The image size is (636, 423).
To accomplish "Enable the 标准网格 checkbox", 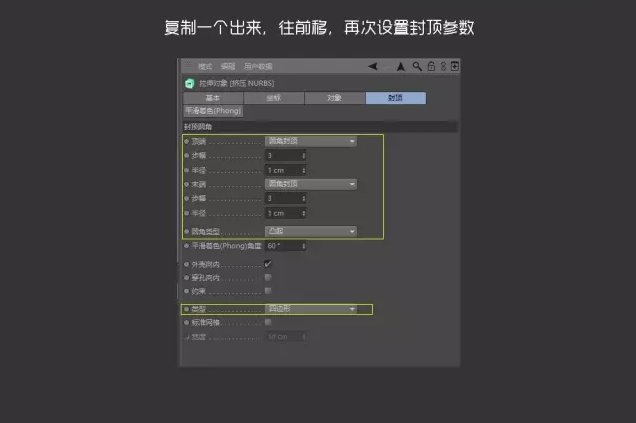I will [x=268, y=322].
